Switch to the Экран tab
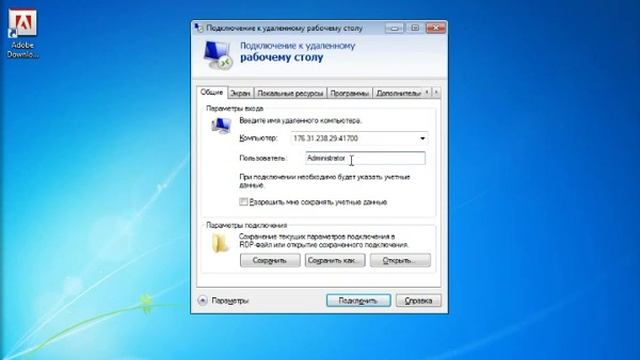Viewport: 640px width, 360px height. pos(240,93)
